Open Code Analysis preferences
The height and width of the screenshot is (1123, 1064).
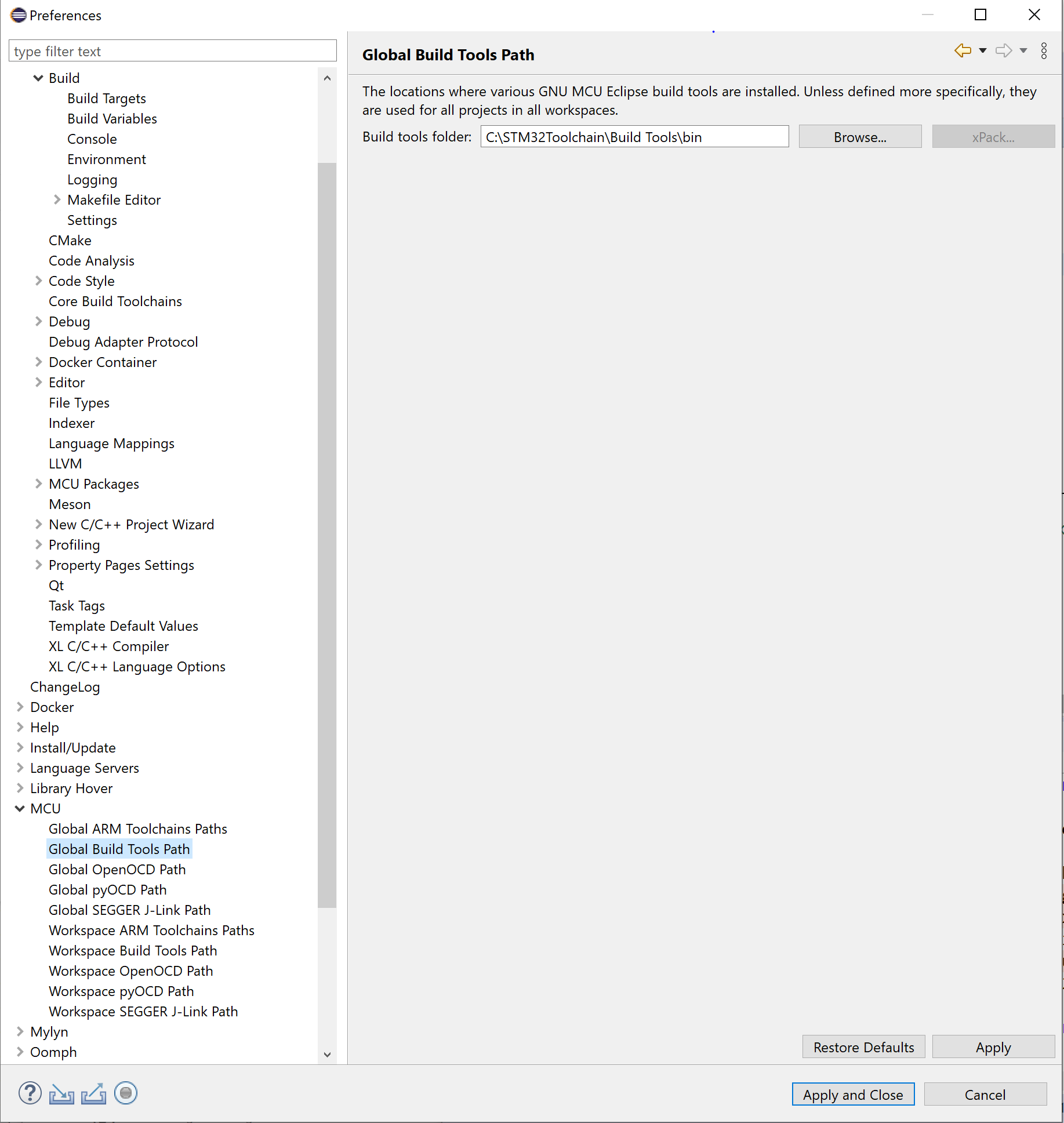click(92, 260)
